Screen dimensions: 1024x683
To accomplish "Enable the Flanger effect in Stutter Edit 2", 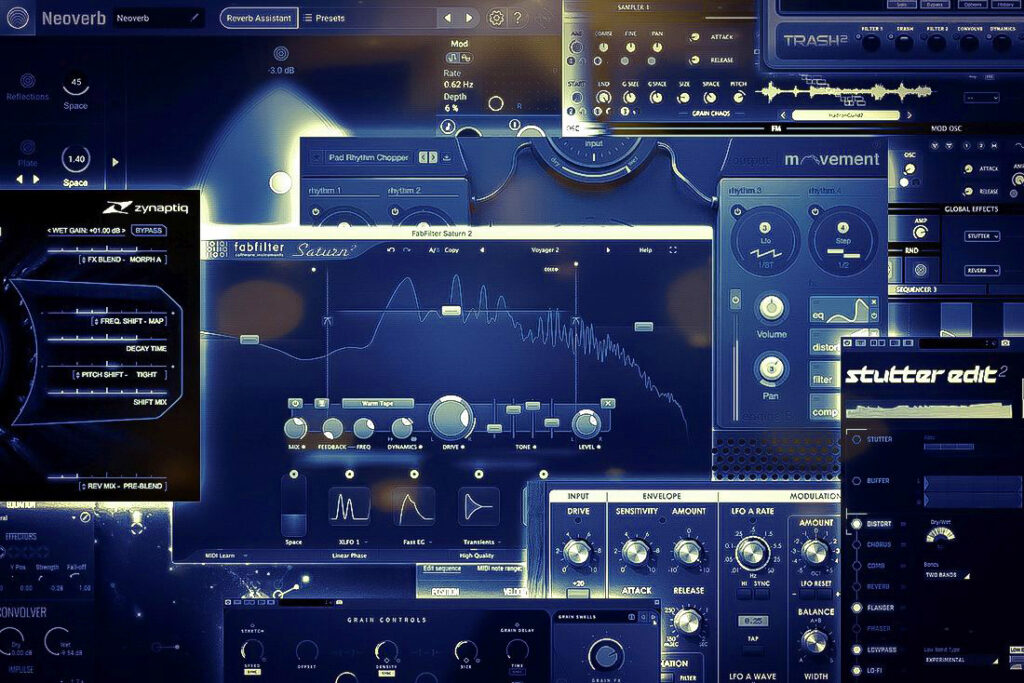I will click(x=856, y=607).
